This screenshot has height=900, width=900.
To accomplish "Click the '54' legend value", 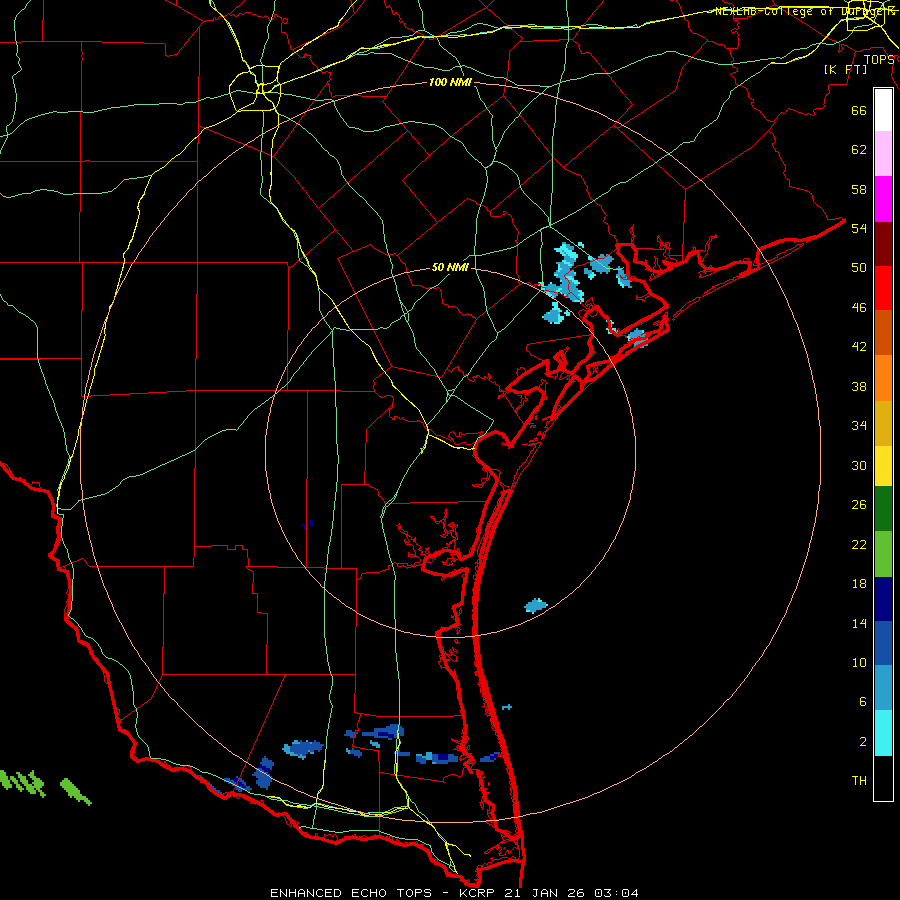I will (859, 228).
